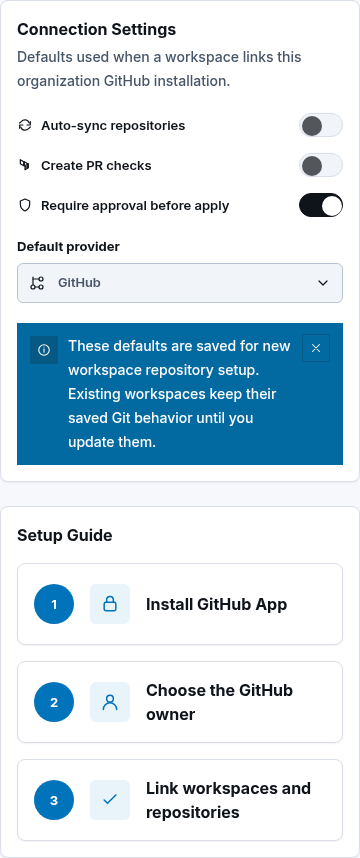Click the chevron arrow in the provider dropdown
Viewport: 360px width, 858px height.
[x=323, y=283]
